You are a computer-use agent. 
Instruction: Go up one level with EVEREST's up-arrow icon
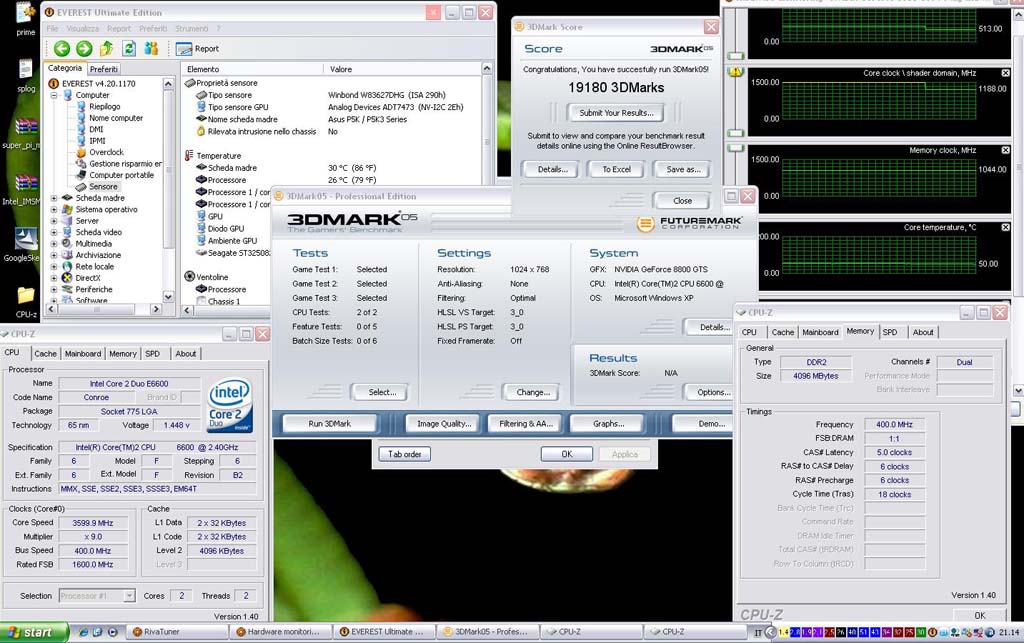(106, 48)
